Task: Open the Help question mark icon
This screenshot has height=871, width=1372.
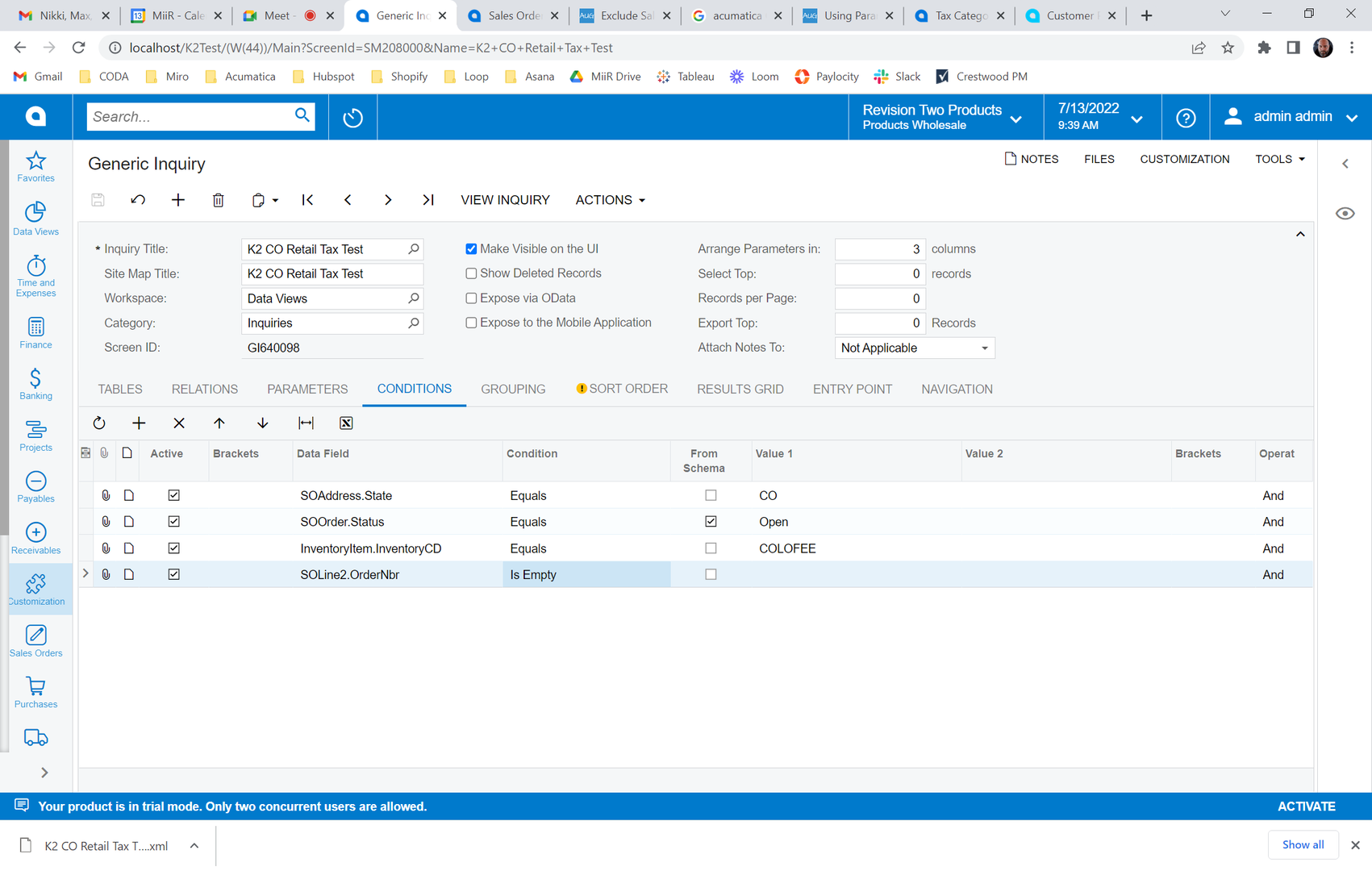Action: tap(1185, 118)
